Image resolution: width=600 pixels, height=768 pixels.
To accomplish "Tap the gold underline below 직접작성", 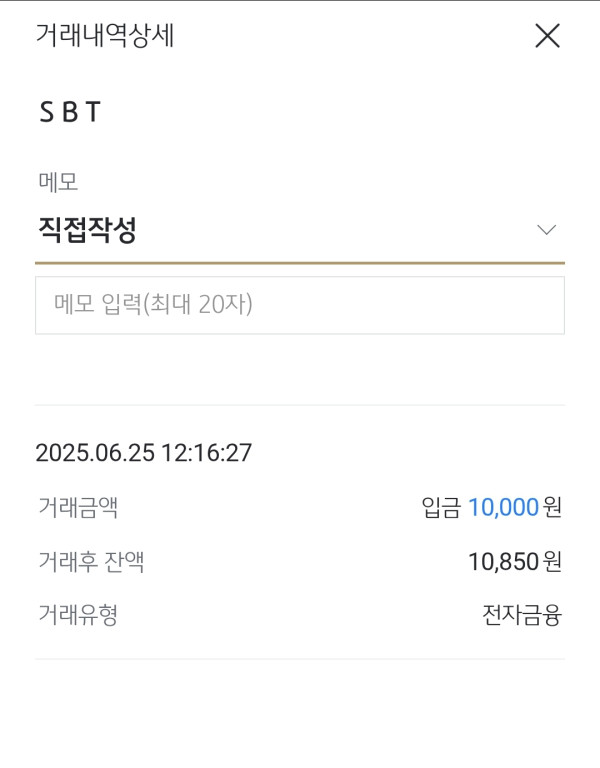I will 299,262.
